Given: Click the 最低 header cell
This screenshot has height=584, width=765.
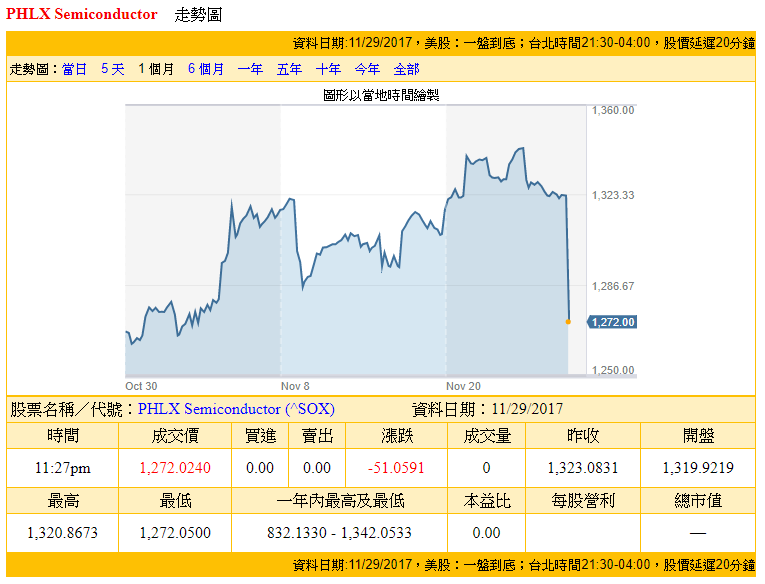Looking at the screenshot, I should [x=175, y=501].
